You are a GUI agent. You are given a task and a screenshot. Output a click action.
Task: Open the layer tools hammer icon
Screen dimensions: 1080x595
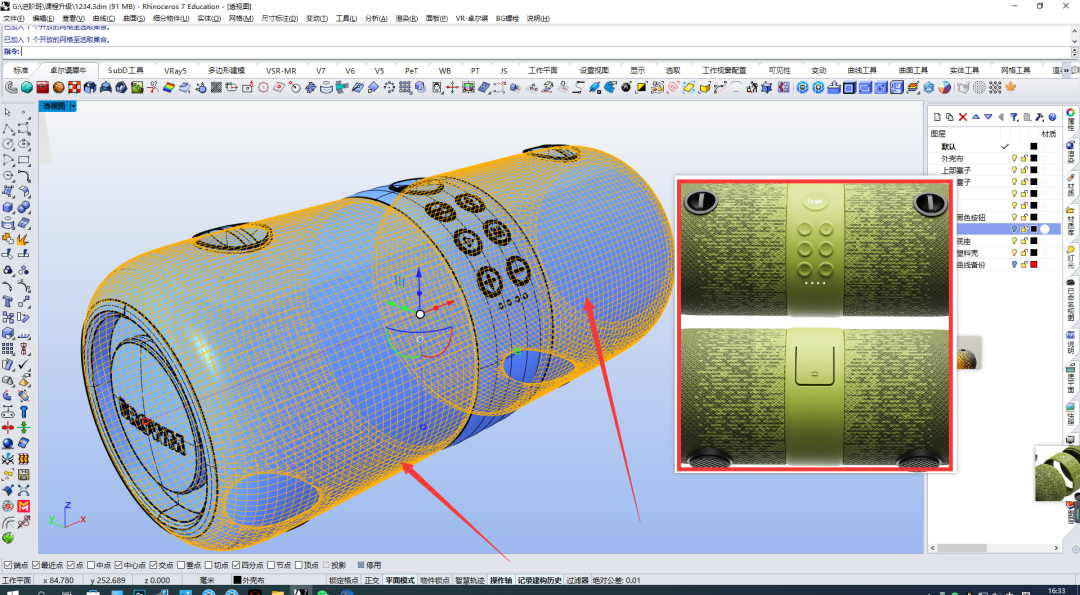point(1039,117)
